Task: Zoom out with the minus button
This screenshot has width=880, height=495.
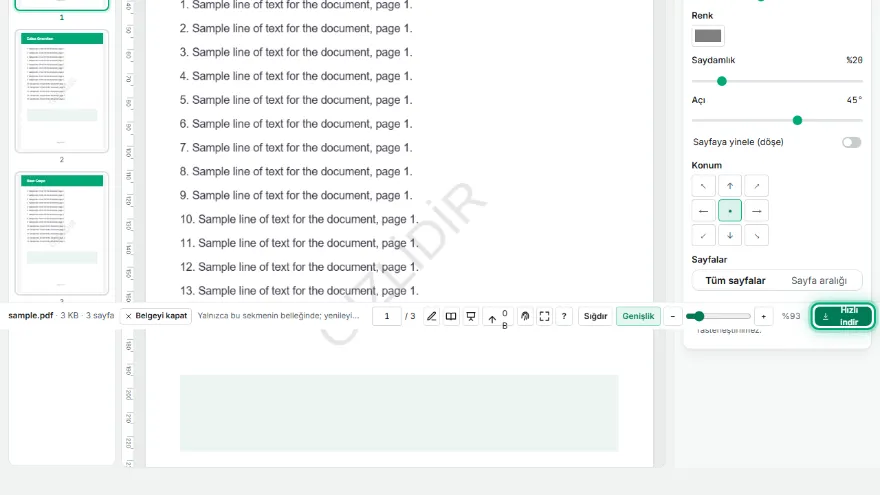Action: (x=672, y=316)
